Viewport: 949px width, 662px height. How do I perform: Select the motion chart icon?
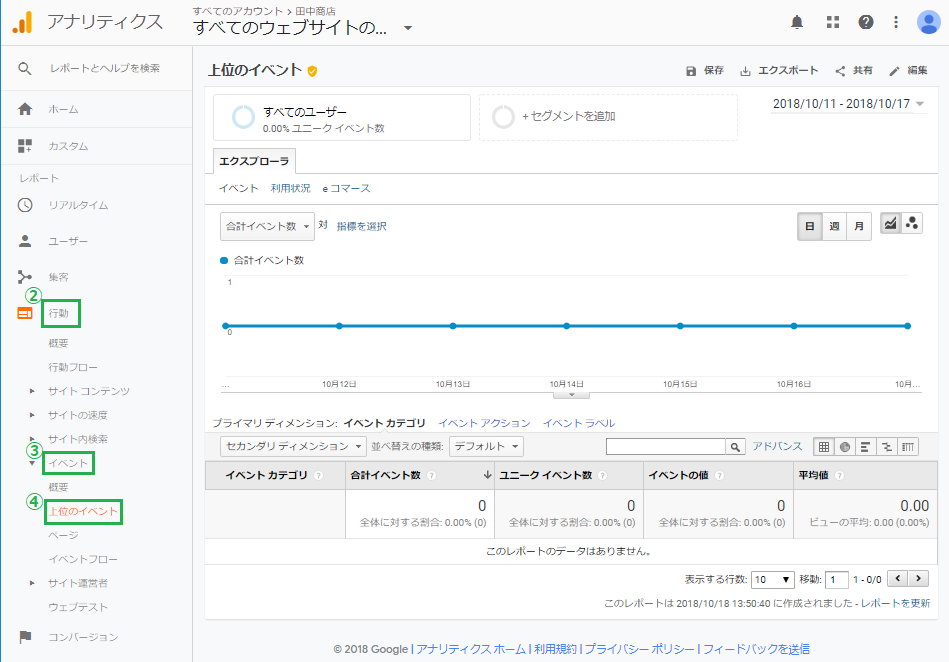point(911,223)
